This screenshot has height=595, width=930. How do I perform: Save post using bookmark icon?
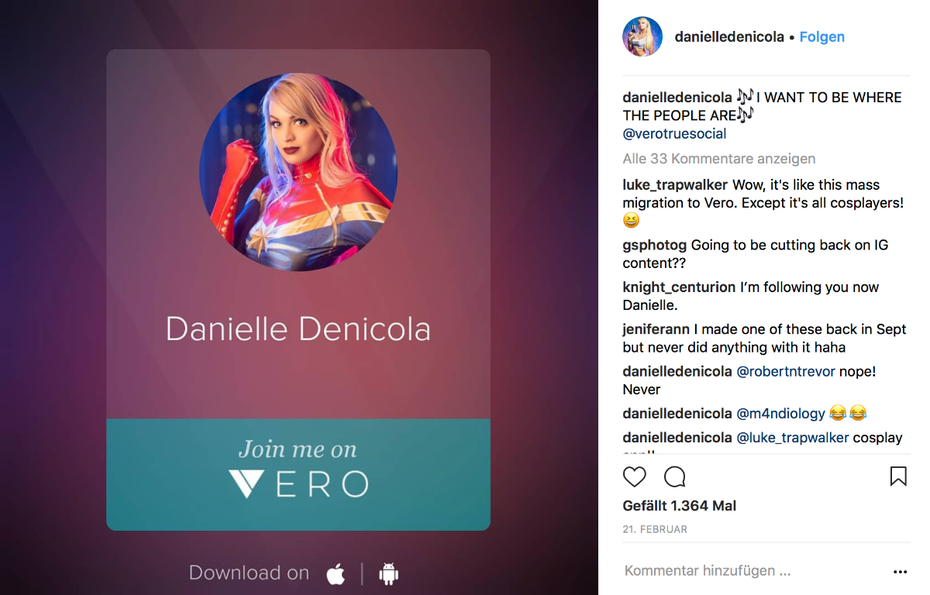pos(898,476)
